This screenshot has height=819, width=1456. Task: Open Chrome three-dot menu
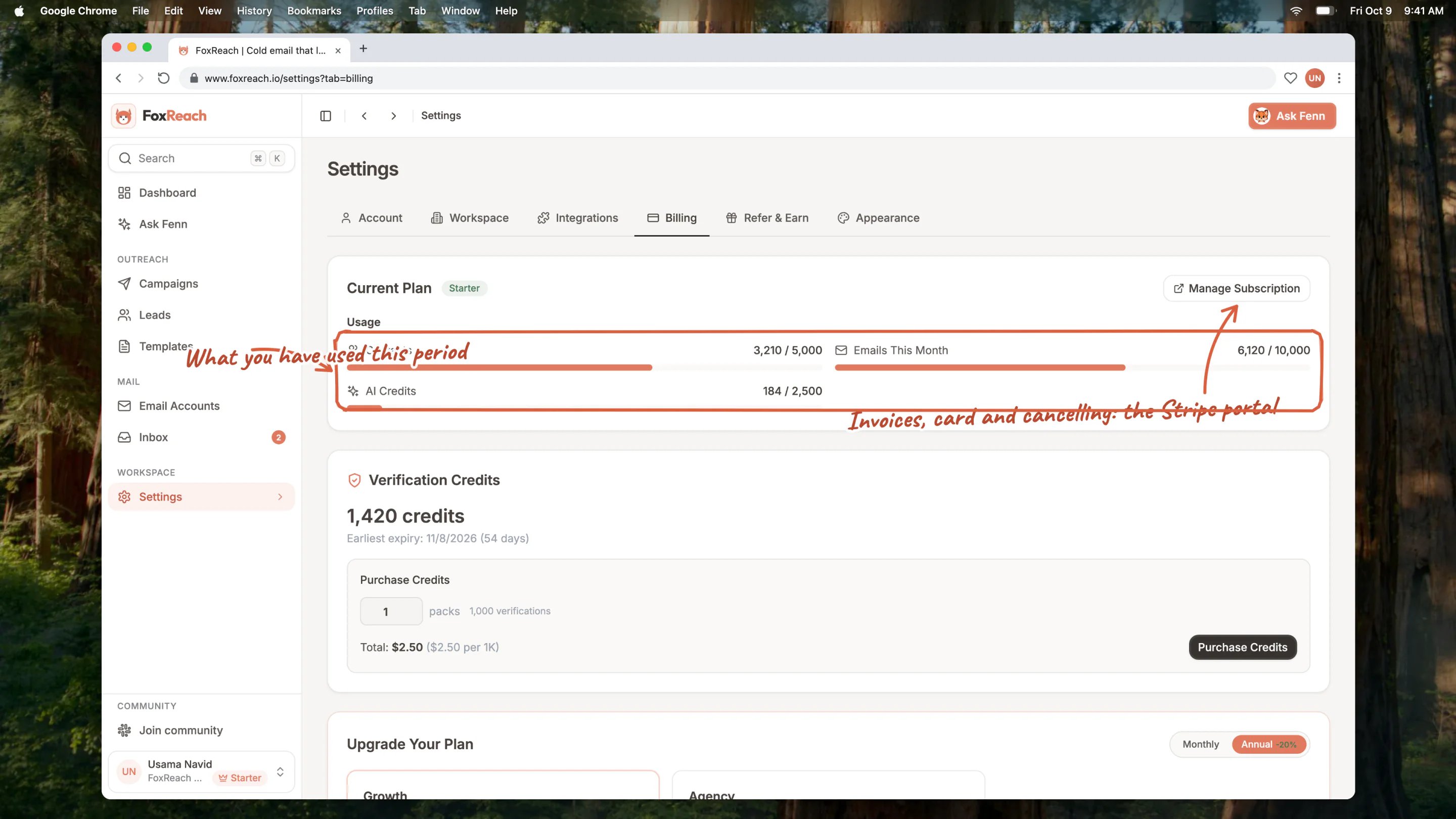(1339, 78)
